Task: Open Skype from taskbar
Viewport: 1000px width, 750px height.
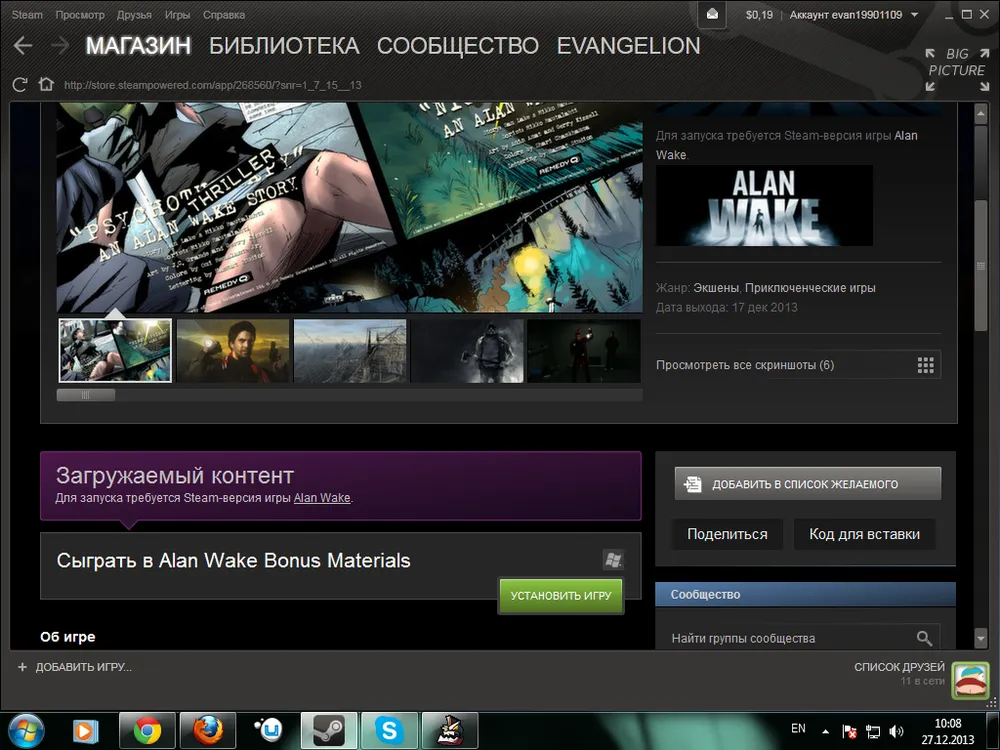Action: [x=389, y=731]
